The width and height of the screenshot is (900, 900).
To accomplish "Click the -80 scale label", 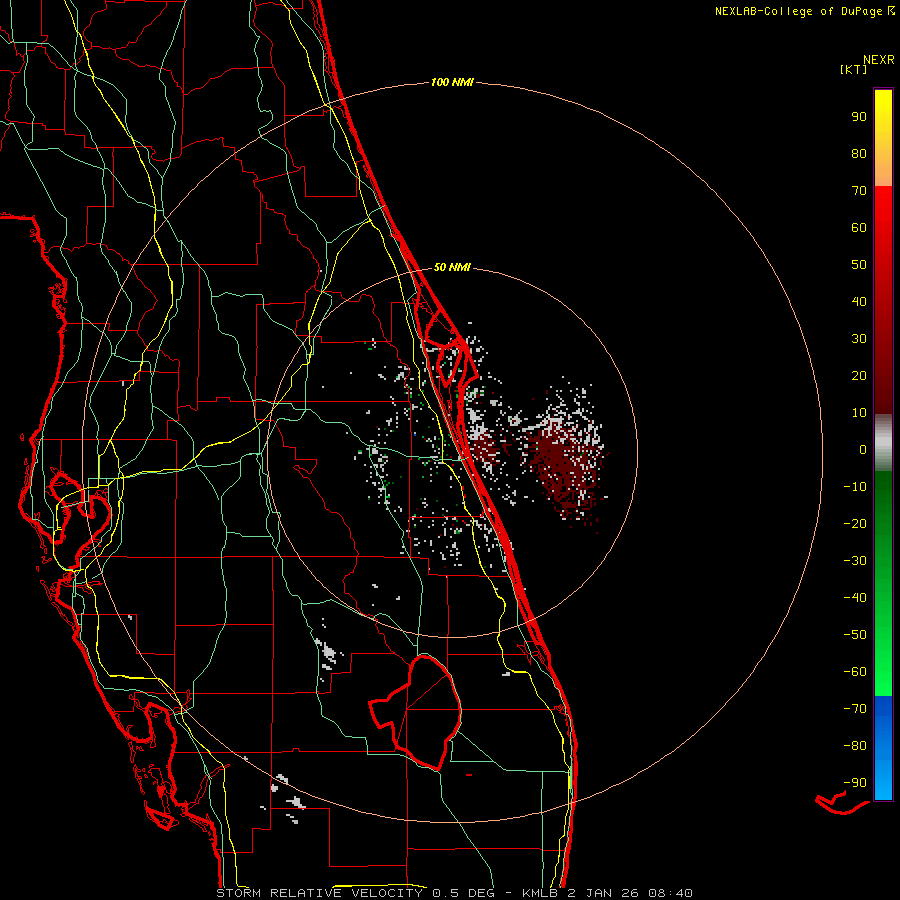I will [x=855, y=746].
